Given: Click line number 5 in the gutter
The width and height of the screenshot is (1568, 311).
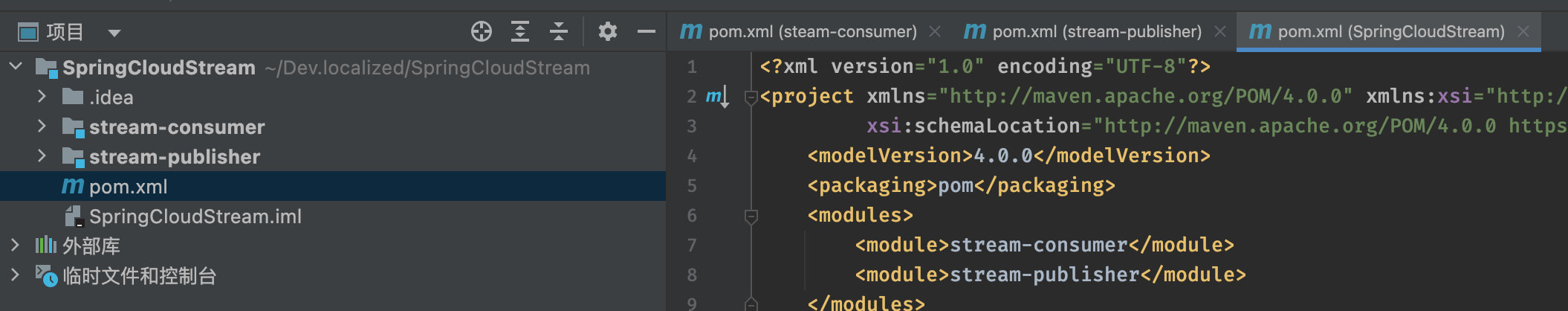Looking at the screenshot, I should [x=692, y=186].
